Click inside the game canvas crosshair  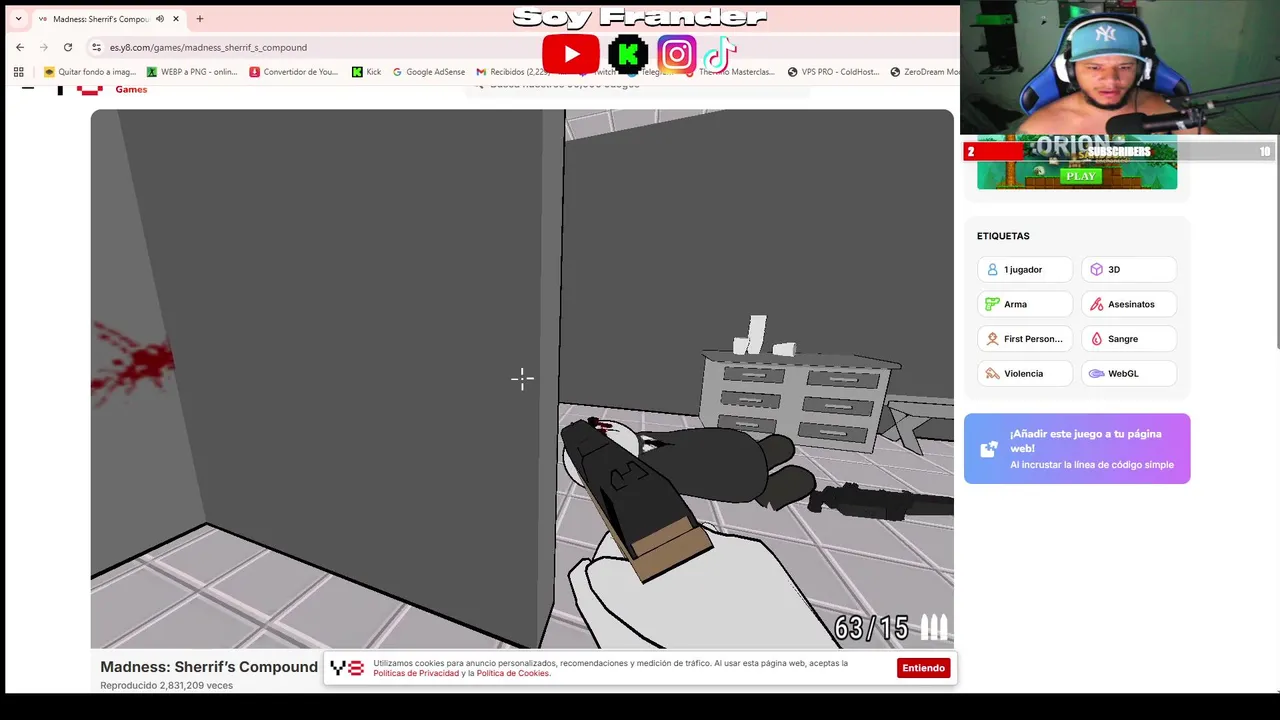(522, 378)
